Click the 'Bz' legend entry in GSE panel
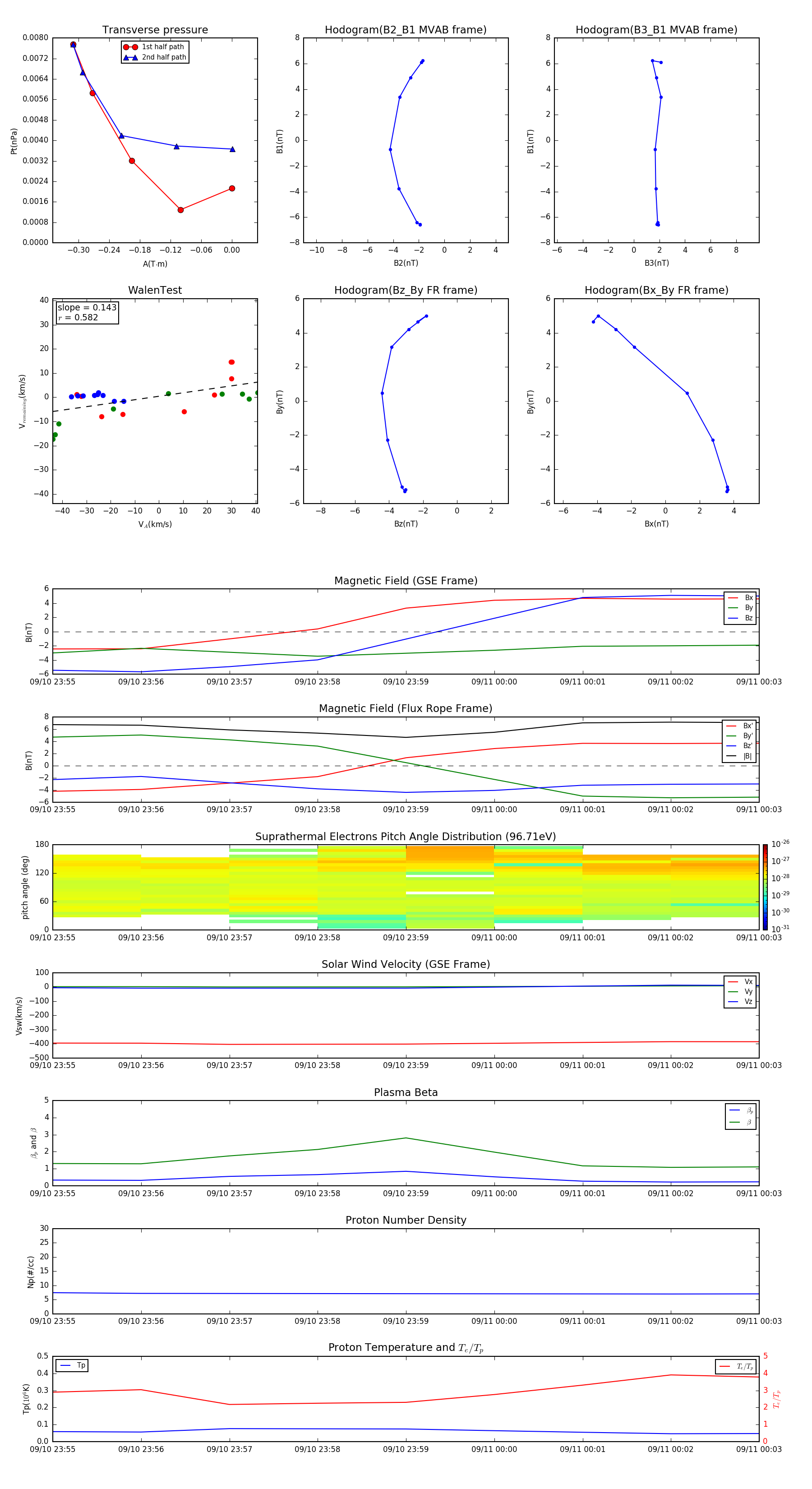Viewport: 812px width, 1489px height. coord(740,618)
